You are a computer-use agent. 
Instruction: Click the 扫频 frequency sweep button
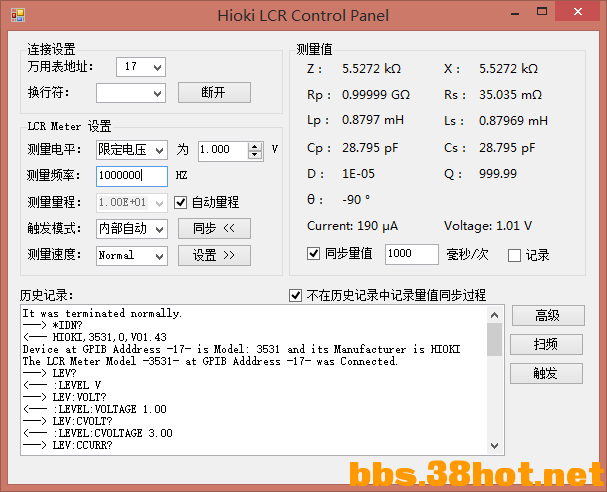(546, 344)
